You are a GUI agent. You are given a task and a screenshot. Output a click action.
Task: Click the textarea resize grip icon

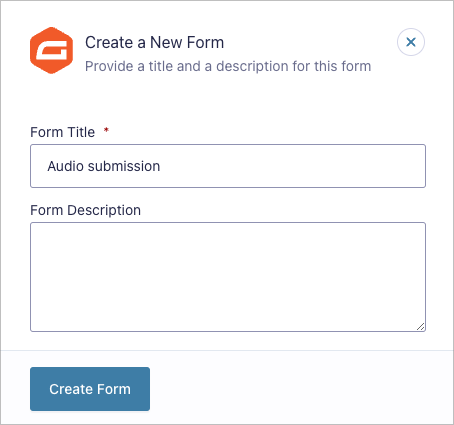(421, 327)
